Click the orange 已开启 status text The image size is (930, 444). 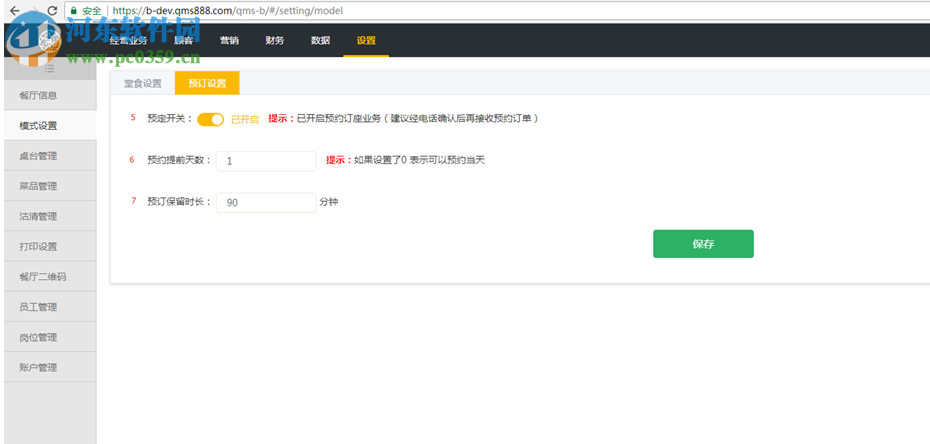click(x=245, y=119)
